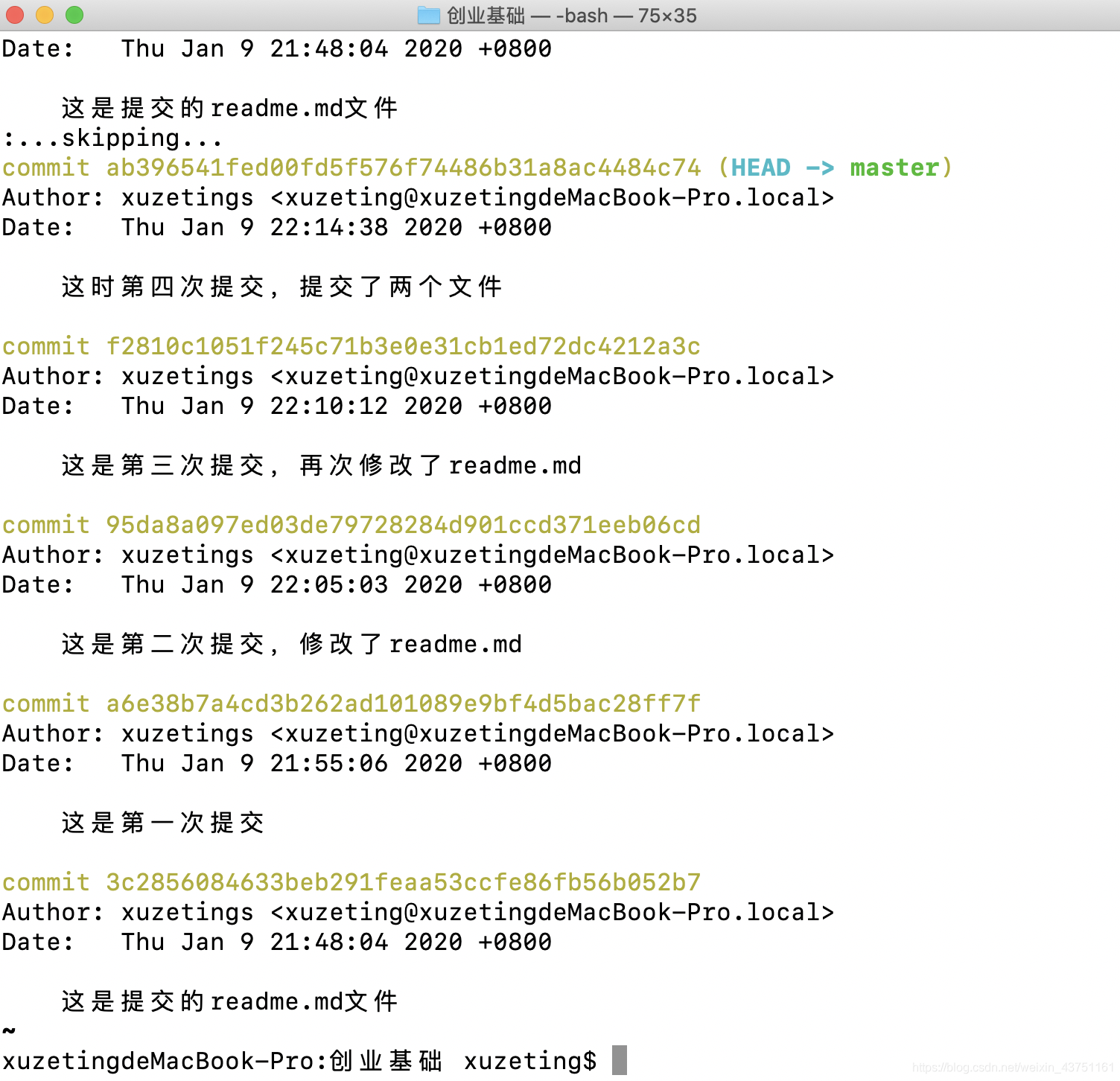Click the top '这是提交的readme.md文件' message above skipping
Image resolution: width=1120 pixels, height=1081 pixels.
point(229,108)
